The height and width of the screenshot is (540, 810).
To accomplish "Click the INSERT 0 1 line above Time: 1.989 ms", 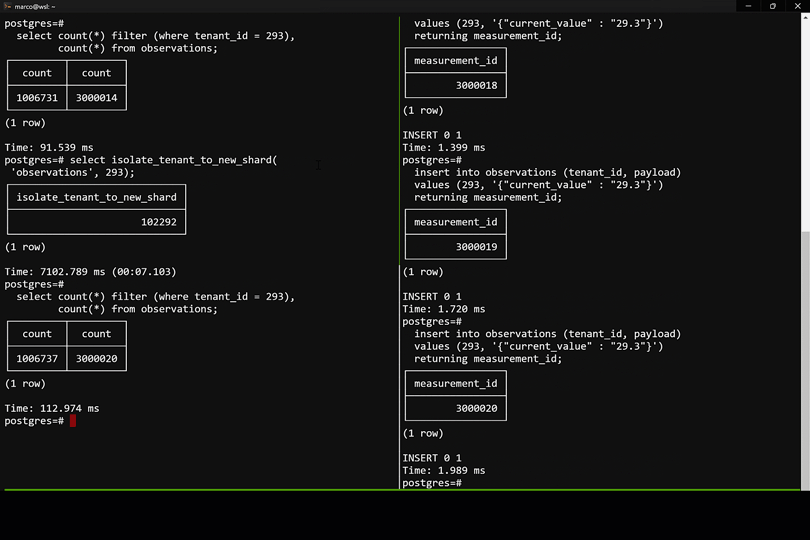I will coord(432,458).
